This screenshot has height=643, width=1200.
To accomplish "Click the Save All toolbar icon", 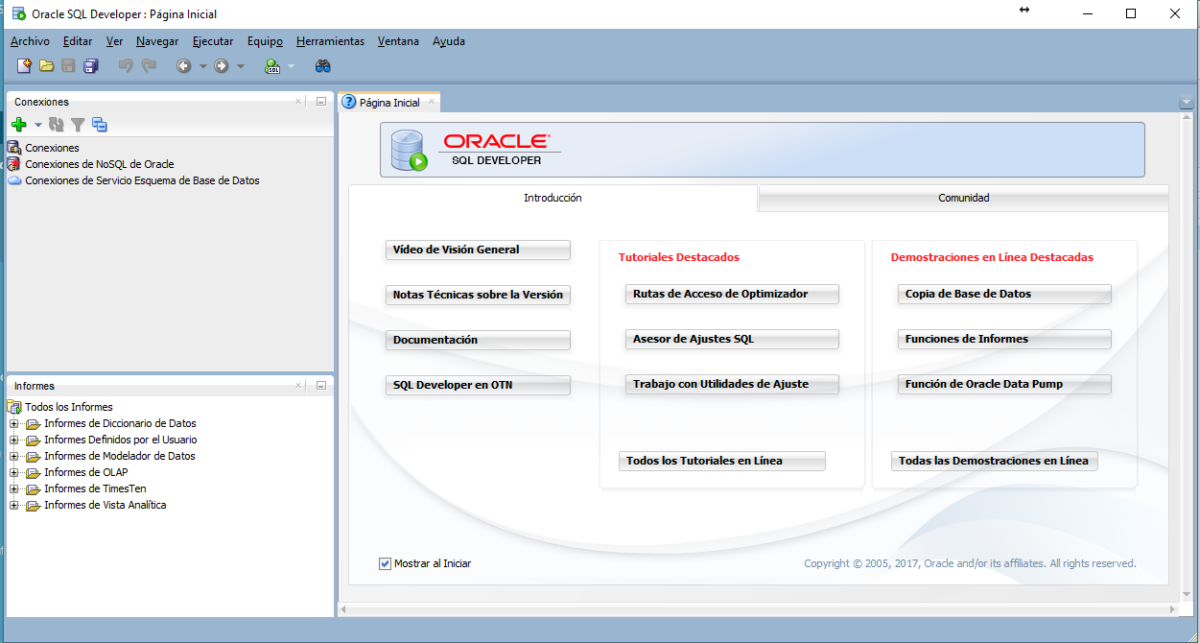I will tap(90, 65).
